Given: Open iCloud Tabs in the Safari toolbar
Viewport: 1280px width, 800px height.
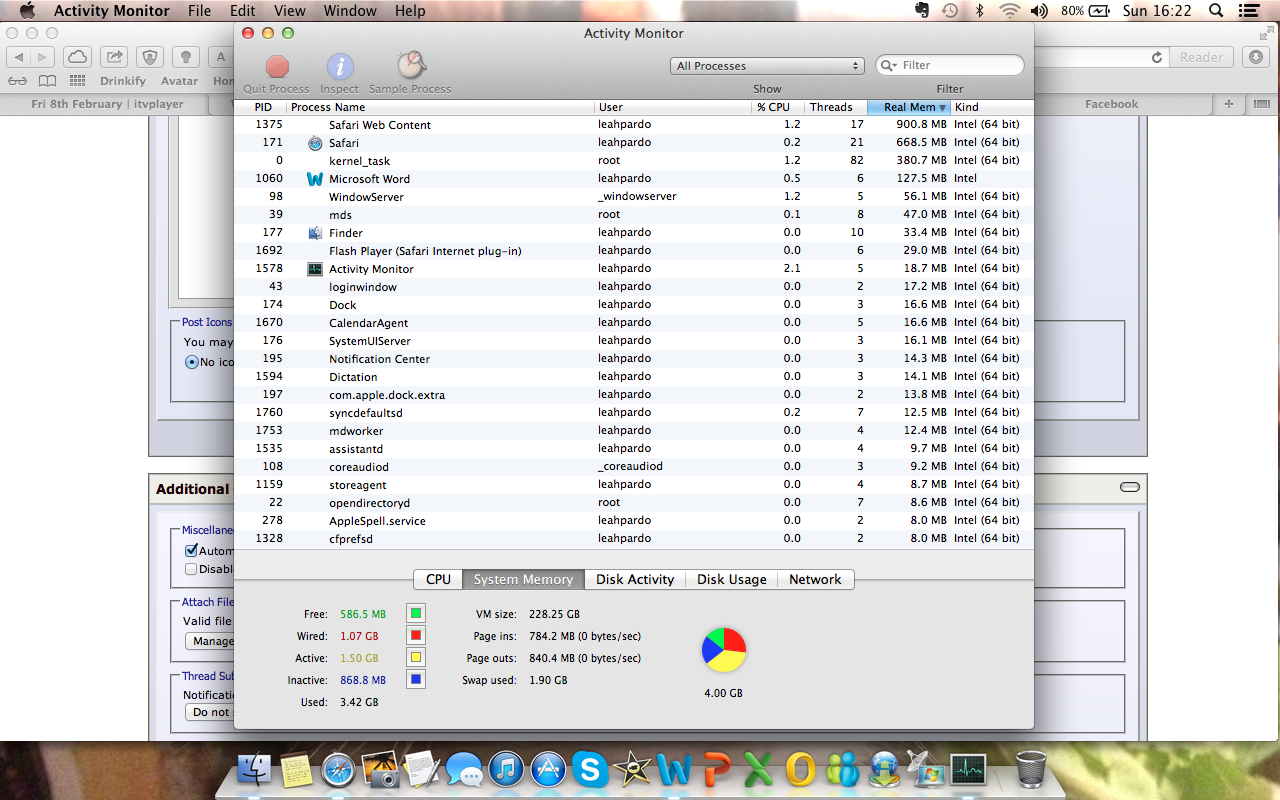Looking at the screenshot, I should pyautogui.click(x=77, y=57).
